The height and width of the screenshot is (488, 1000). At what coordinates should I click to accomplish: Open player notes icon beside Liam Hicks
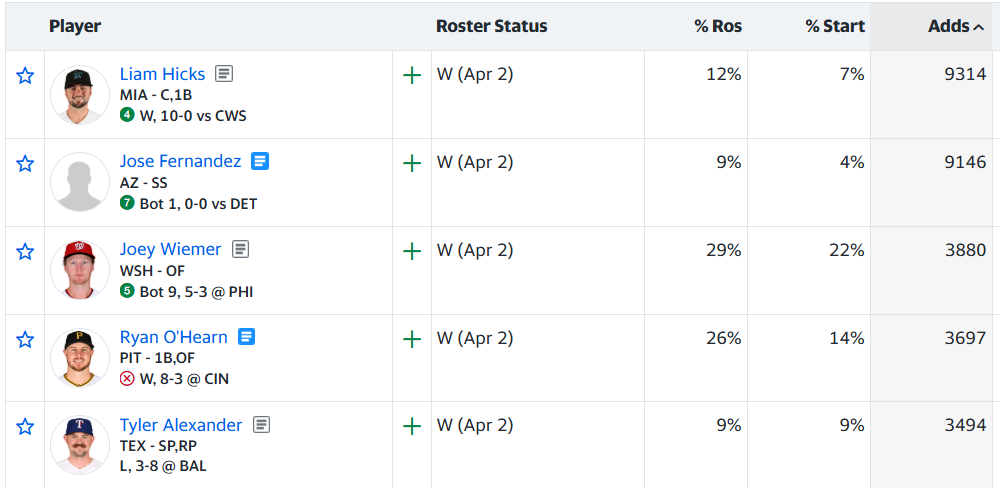coord(224,74)
